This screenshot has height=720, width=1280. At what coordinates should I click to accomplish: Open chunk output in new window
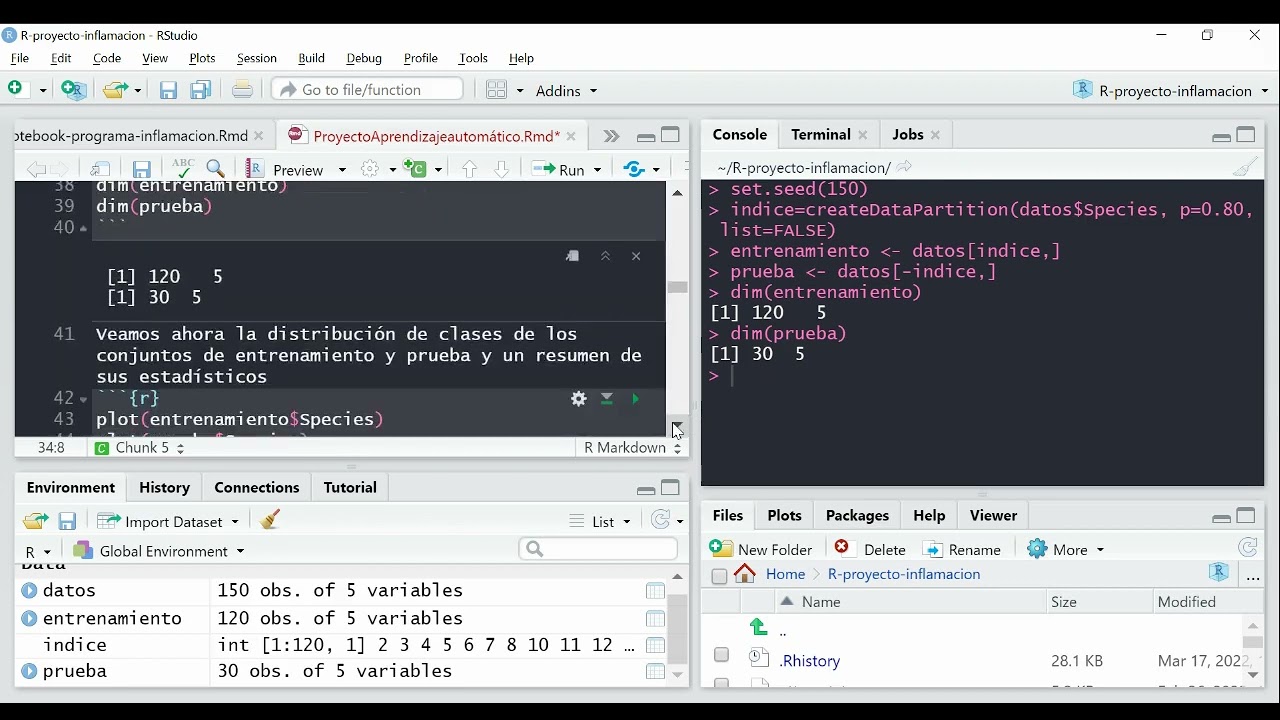[x=573, y=256]
